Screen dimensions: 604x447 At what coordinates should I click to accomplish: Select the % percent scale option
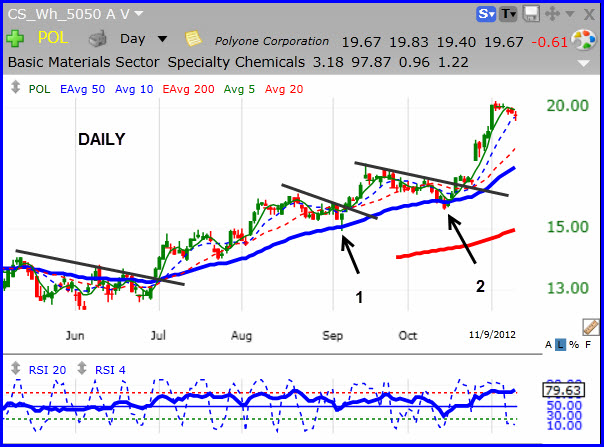pos(574,344)
